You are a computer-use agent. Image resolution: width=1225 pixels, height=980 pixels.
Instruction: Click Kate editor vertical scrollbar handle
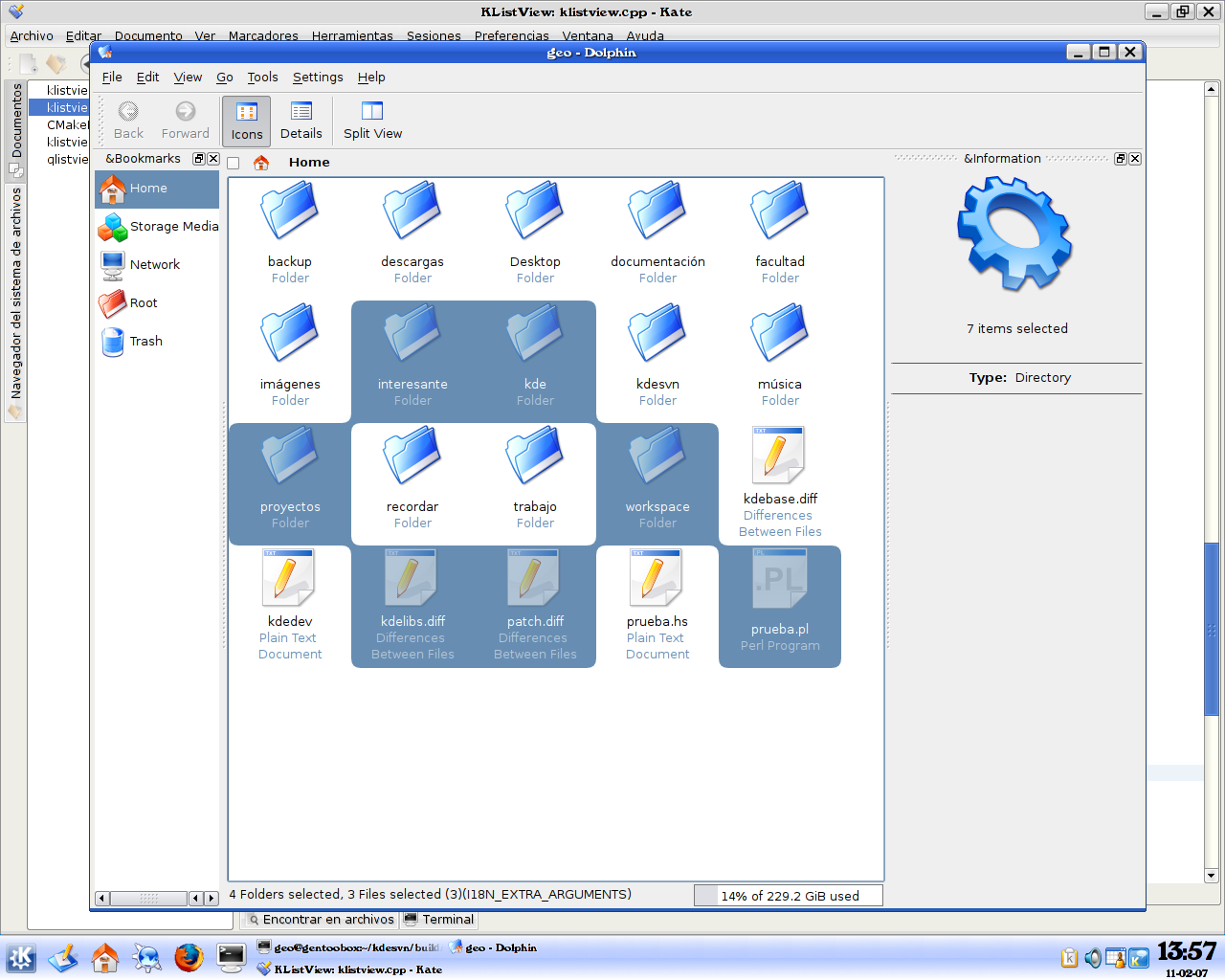(x=1211, y=629)
